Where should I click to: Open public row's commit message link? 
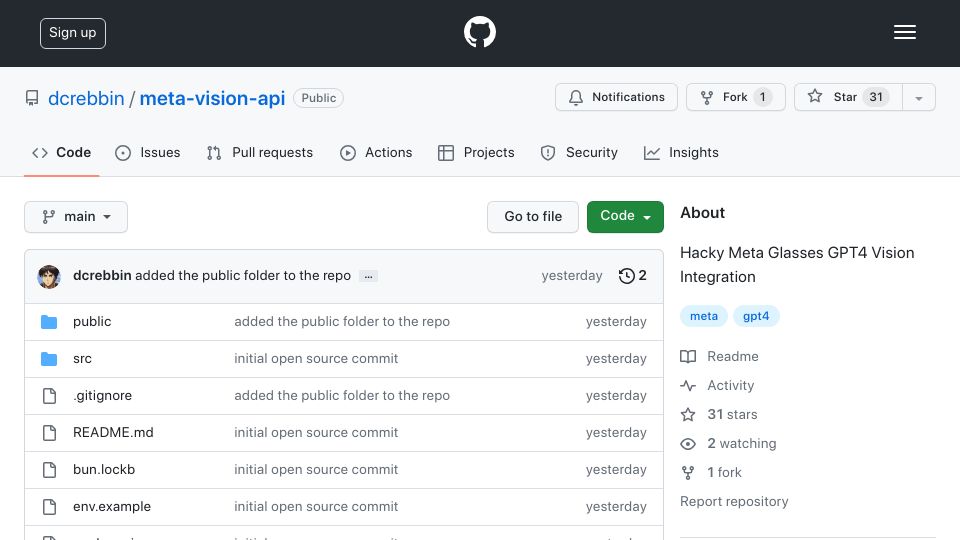coord(342,321)
